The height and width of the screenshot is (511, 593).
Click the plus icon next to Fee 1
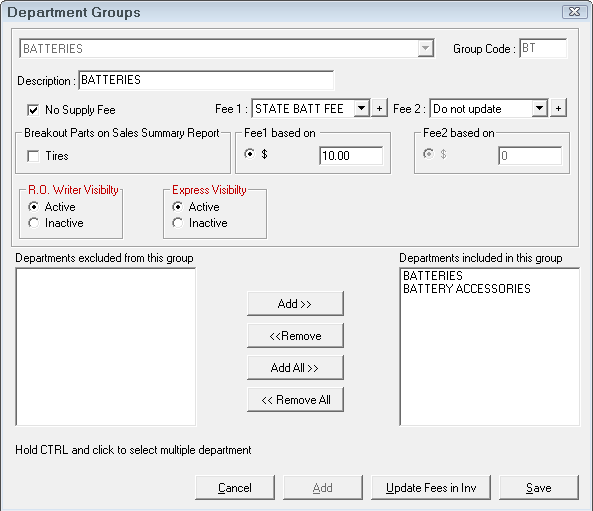[379, 109]
